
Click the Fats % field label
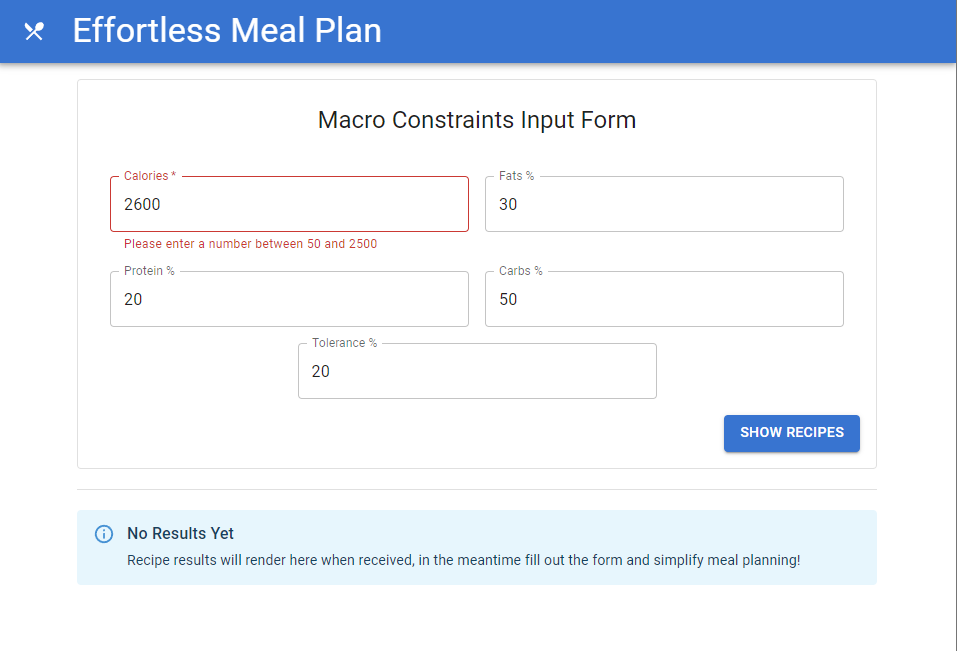point(516,176)
